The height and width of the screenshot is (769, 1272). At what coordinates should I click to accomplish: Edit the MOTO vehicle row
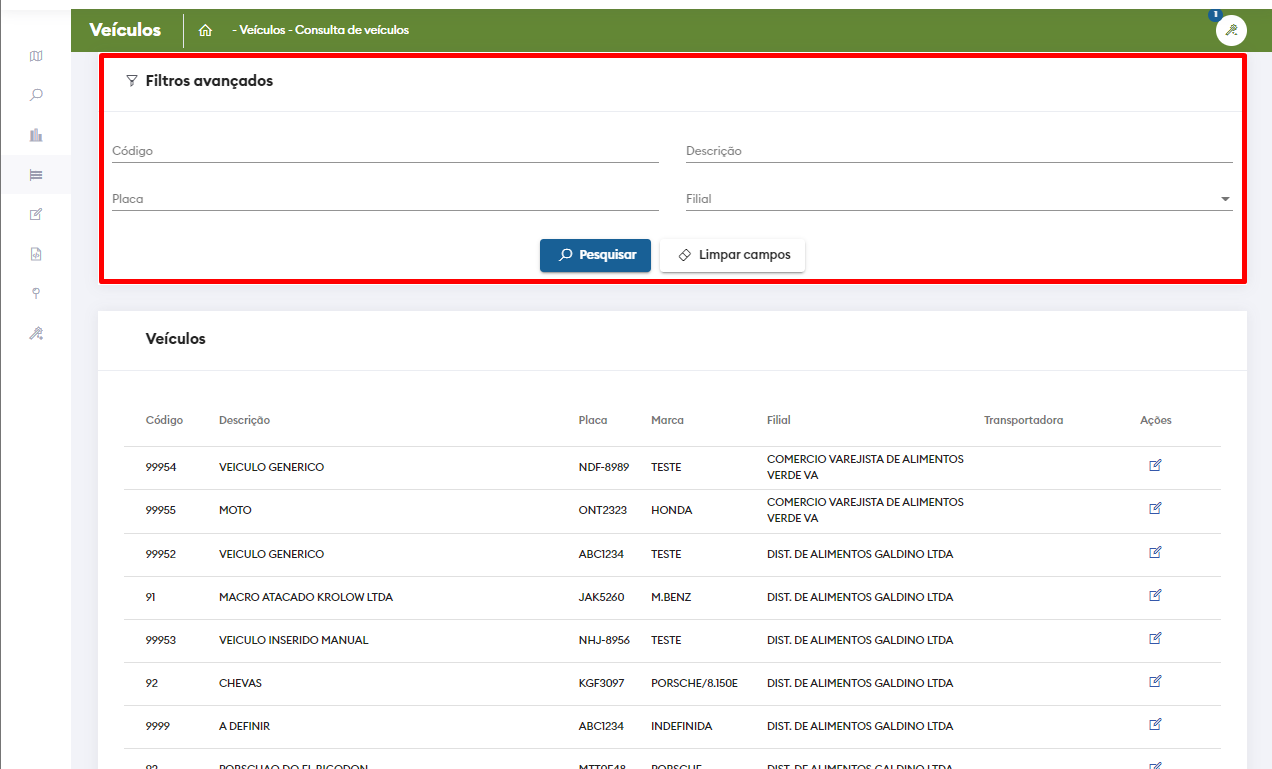1155,509
